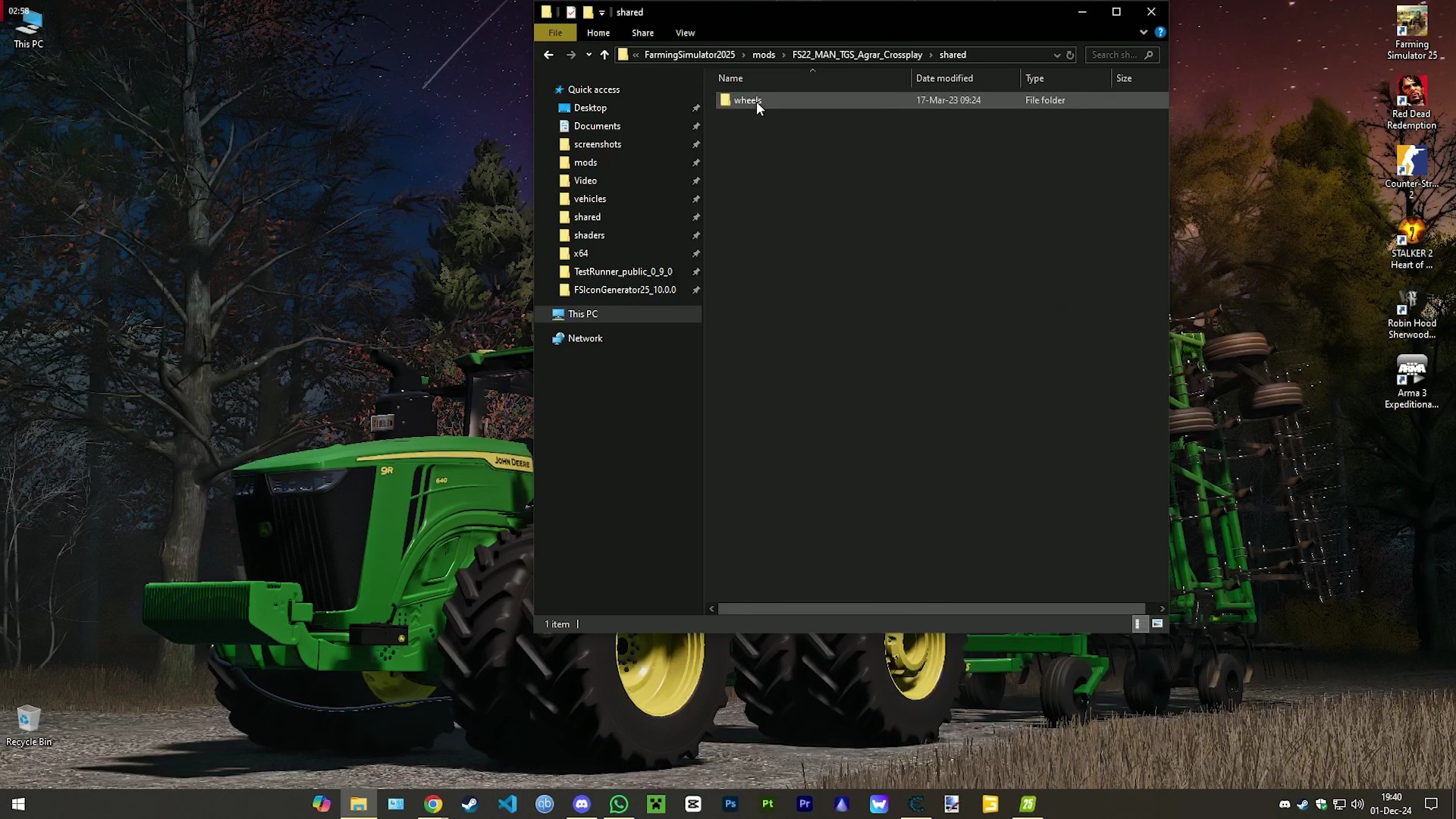Customize Quick Access Toolbar dropdown
Viewport: 1456px width, 819px height.
pos(602,12)
